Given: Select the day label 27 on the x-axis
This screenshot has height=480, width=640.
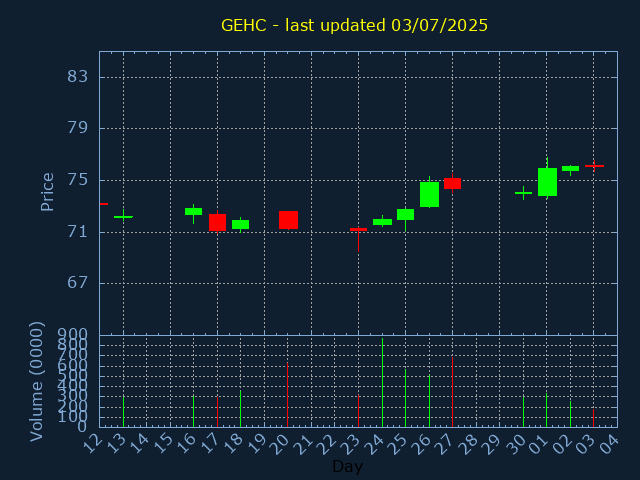Looking at the screenshot, I should 446,444.
